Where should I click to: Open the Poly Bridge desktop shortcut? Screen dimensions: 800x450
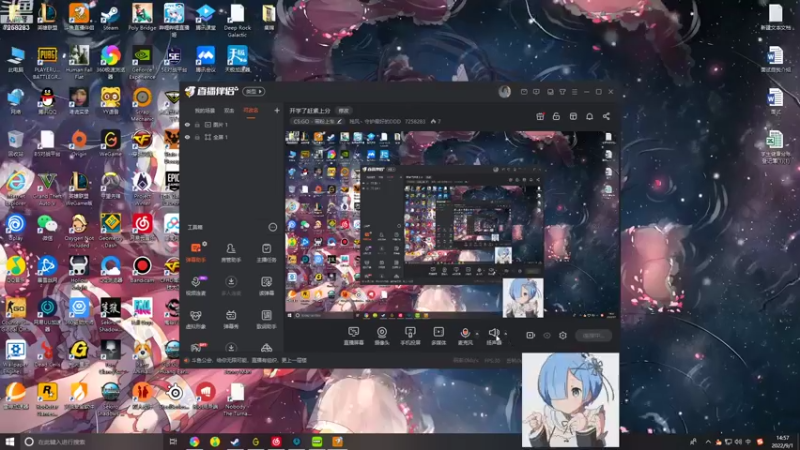click(x=142, y=17)
